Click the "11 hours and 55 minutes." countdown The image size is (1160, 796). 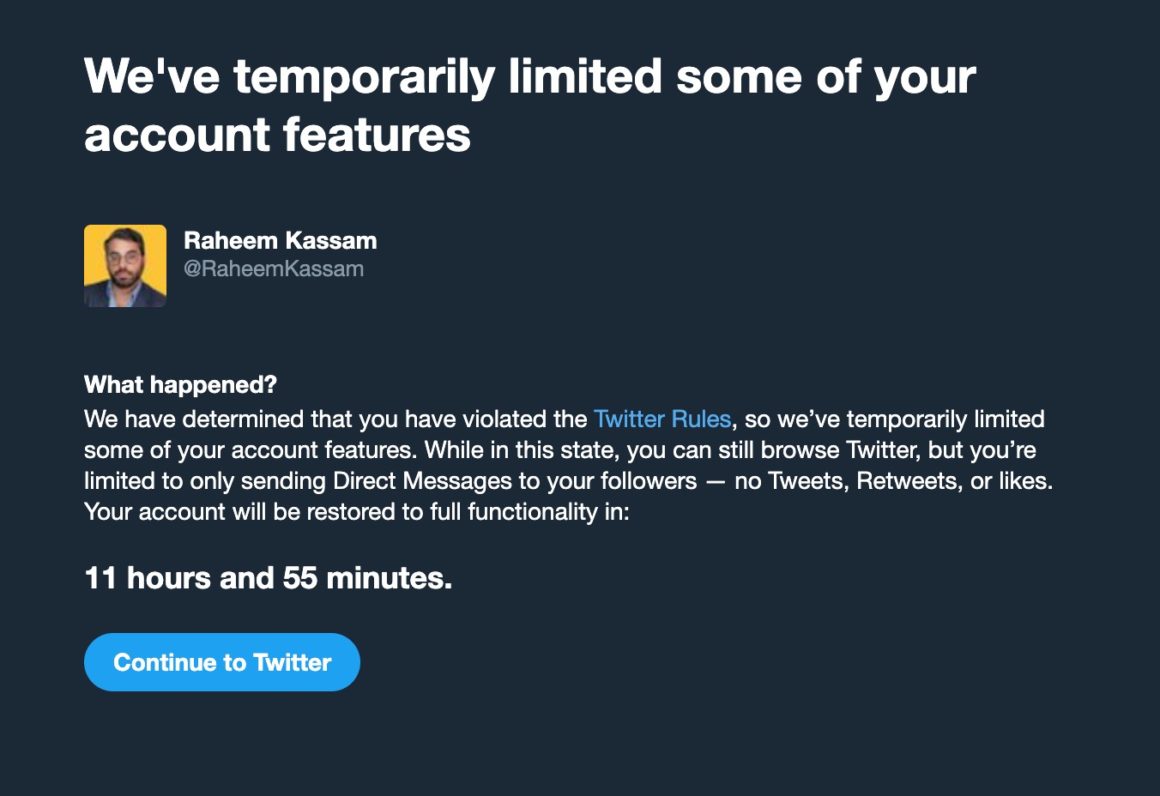point(268,578)
